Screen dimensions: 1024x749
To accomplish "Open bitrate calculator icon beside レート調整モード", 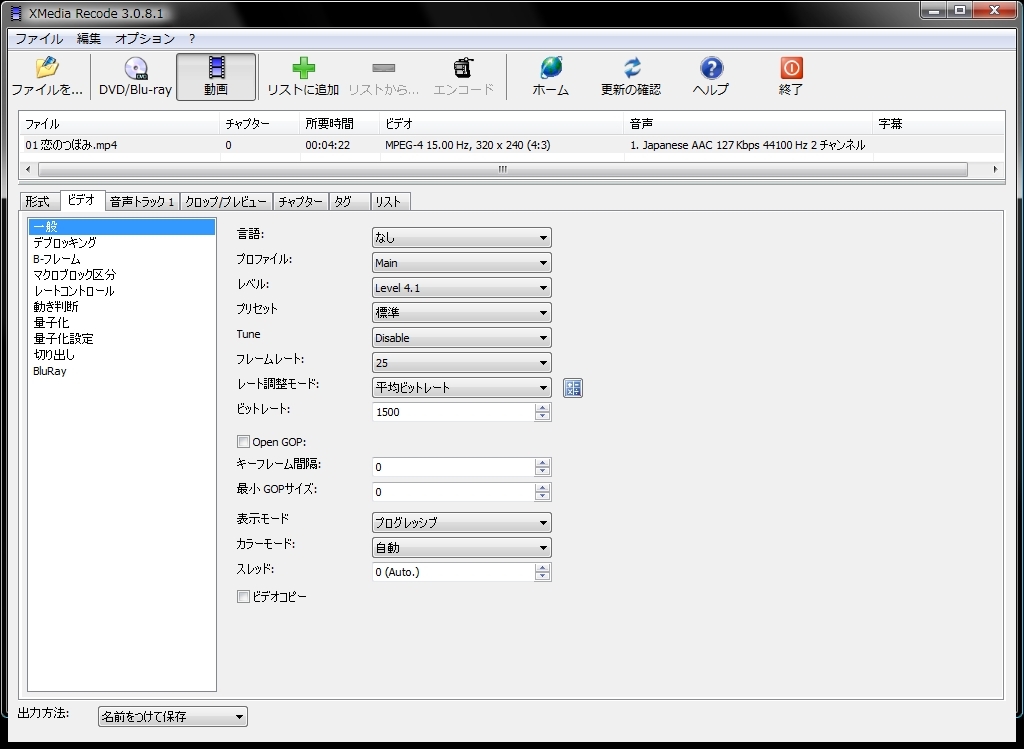I will coord(572,388).
